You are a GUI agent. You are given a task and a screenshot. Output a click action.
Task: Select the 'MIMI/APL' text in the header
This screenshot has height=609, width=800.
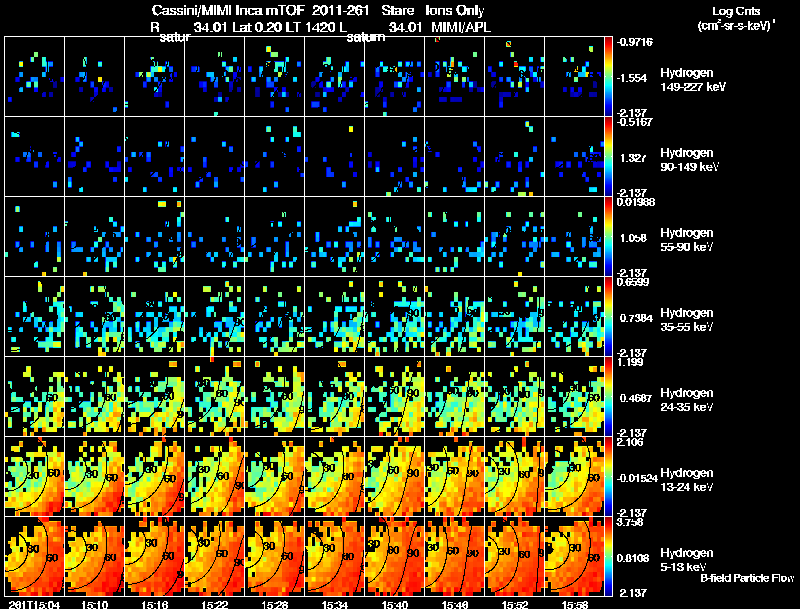(461, 27)
